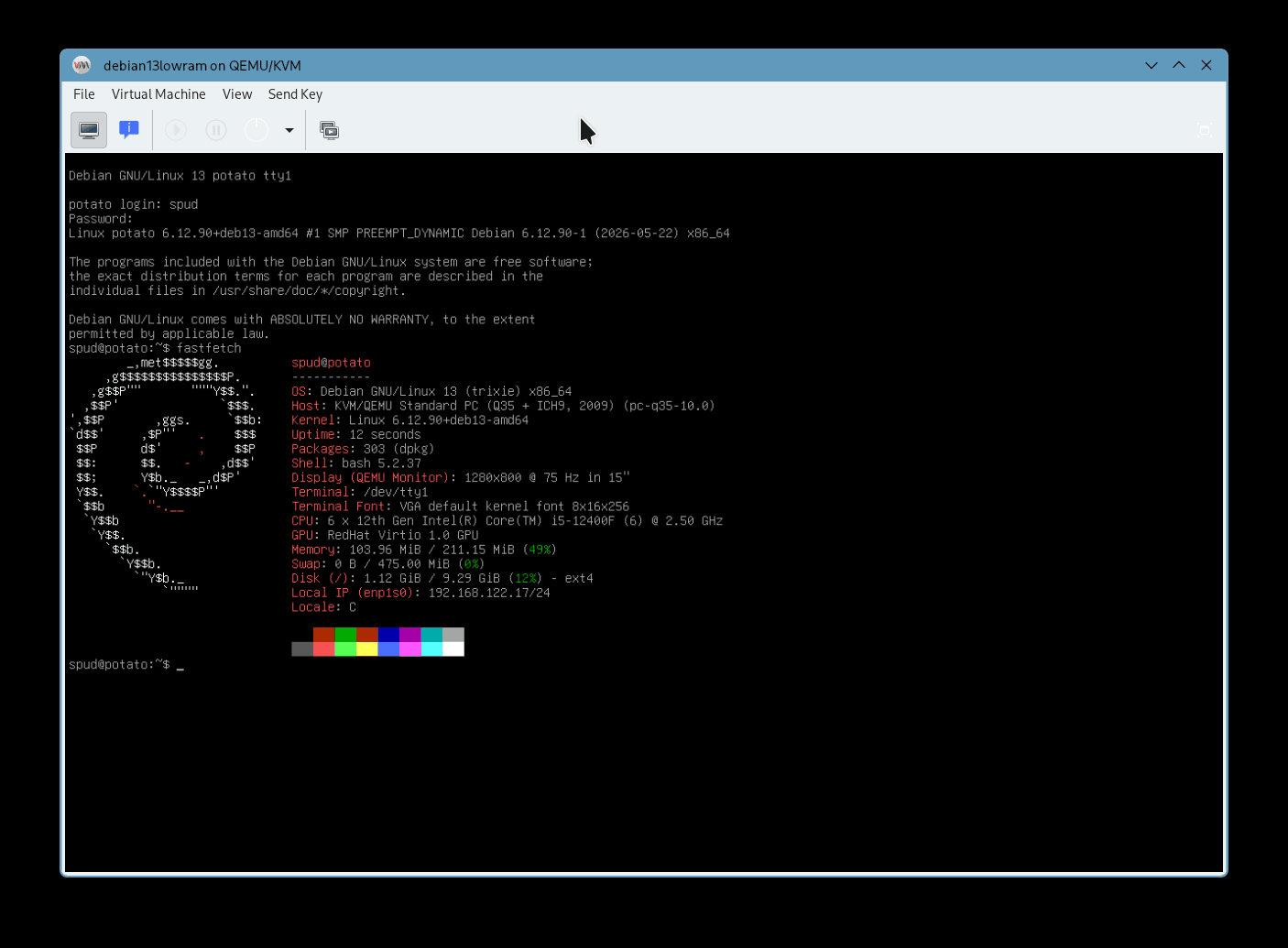Click the final 'spud@potato:~$' shell prompt
This screenshot has height=948, width=1288.
[x=119, y=665]
